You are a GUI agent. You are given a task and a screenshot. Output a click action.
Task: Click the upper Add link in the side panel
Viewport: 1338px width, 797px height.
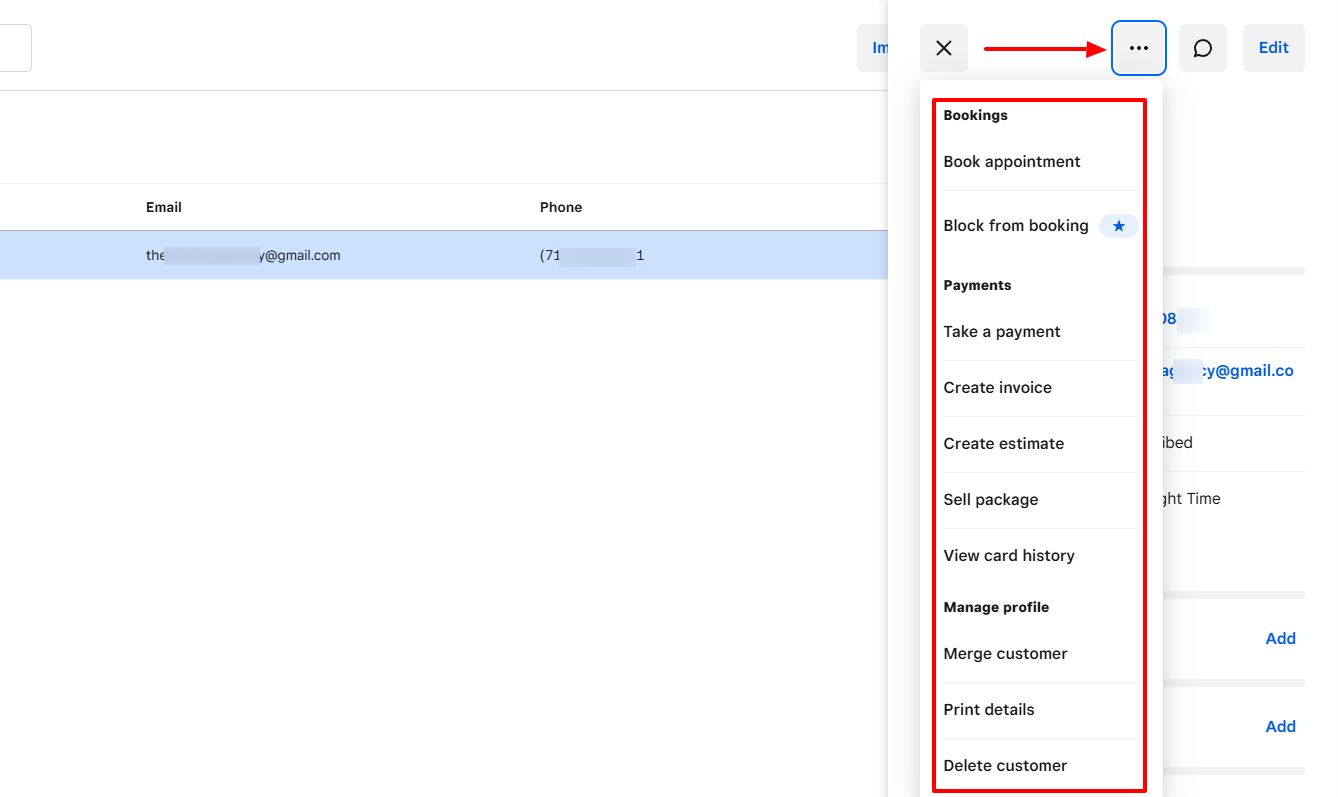click(1280, 638)
